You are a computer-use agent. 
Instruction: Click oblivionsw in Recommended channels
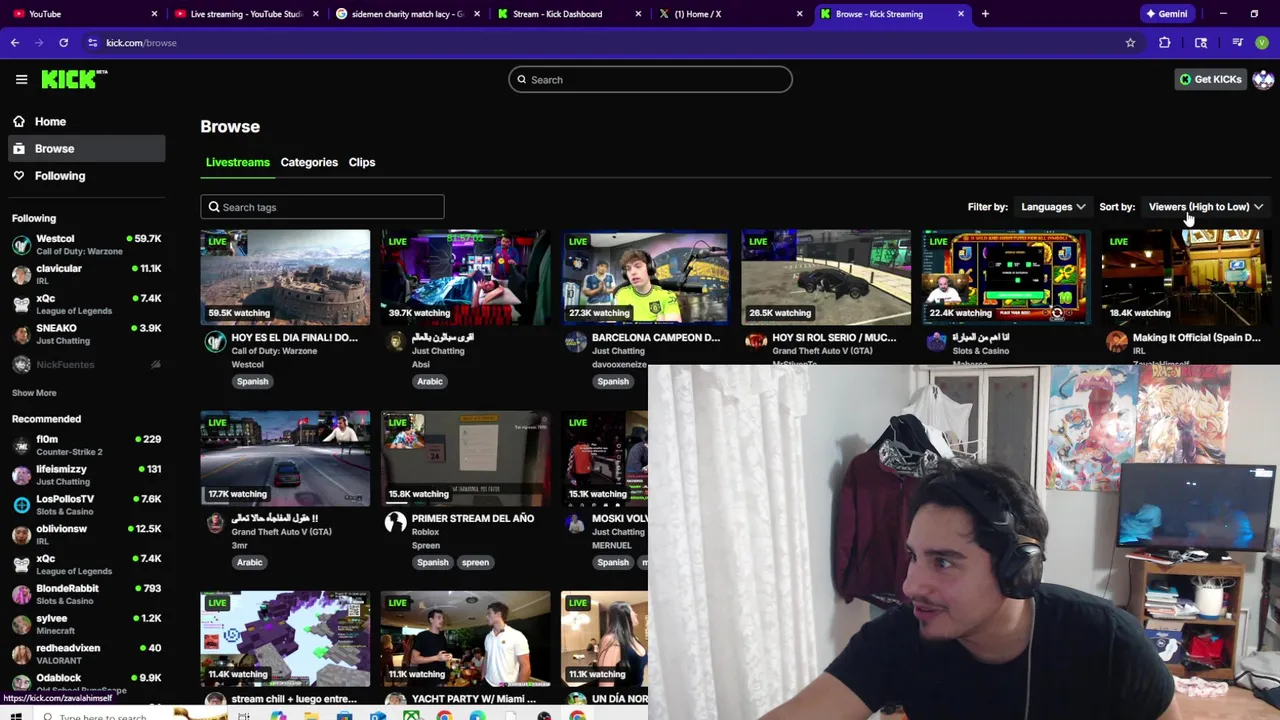coord(86,535)
